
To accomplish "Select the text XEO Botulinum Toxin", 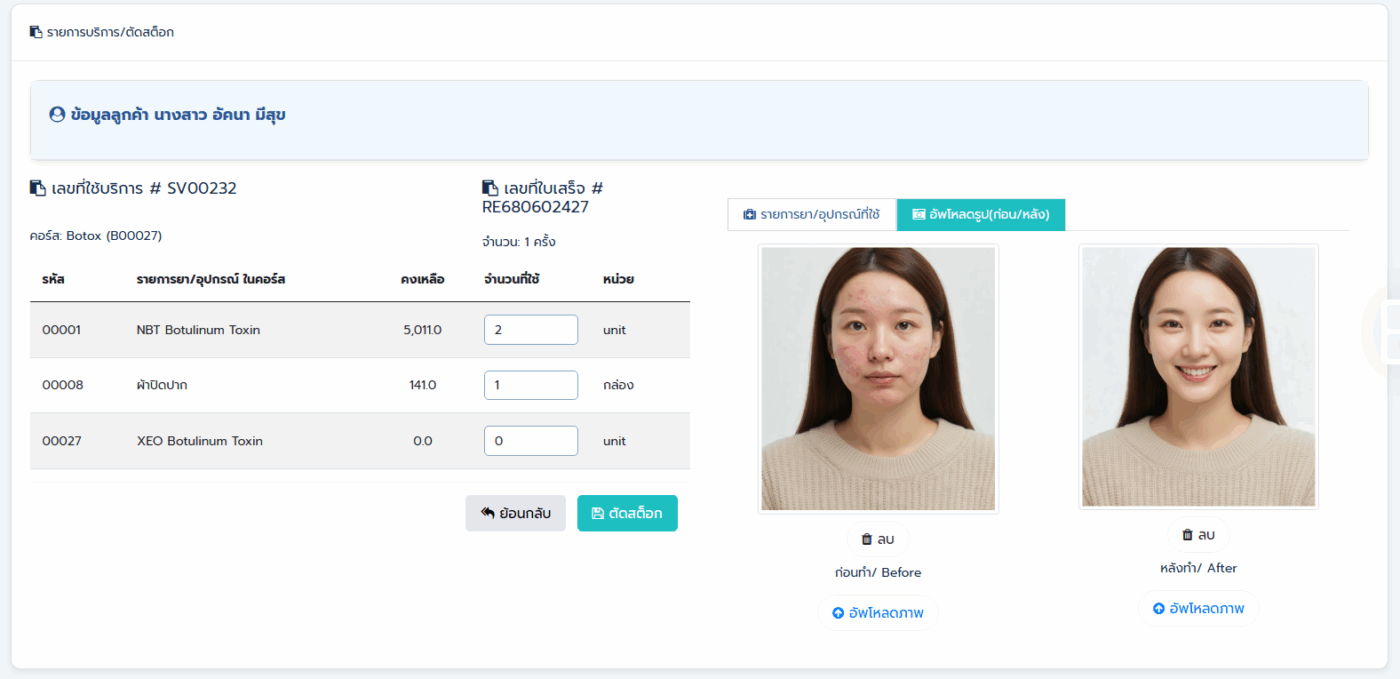I will 200,441.
